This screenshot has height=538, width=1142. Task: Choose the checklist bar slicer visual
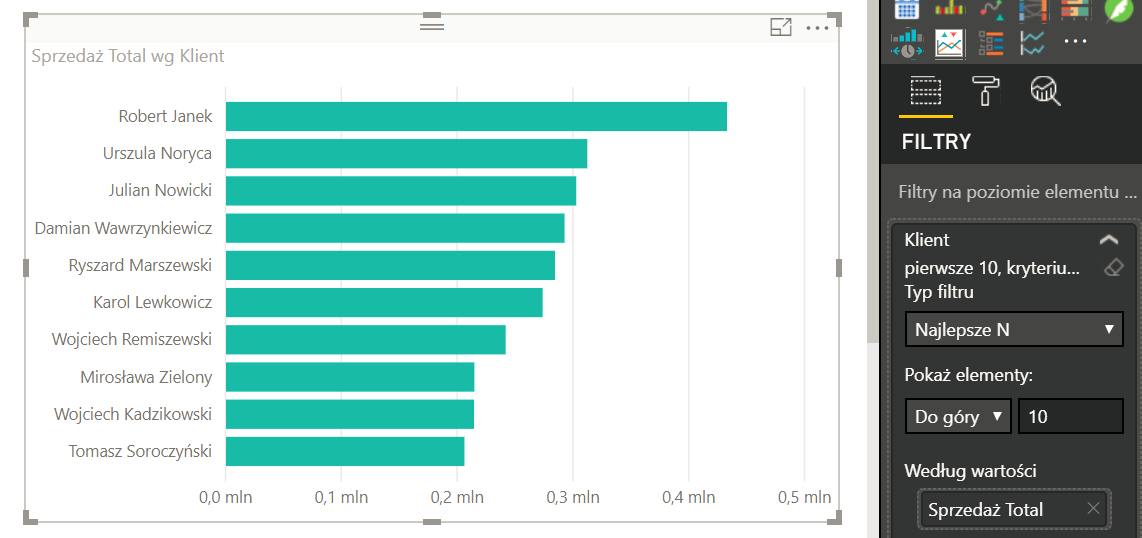point(991,43)
